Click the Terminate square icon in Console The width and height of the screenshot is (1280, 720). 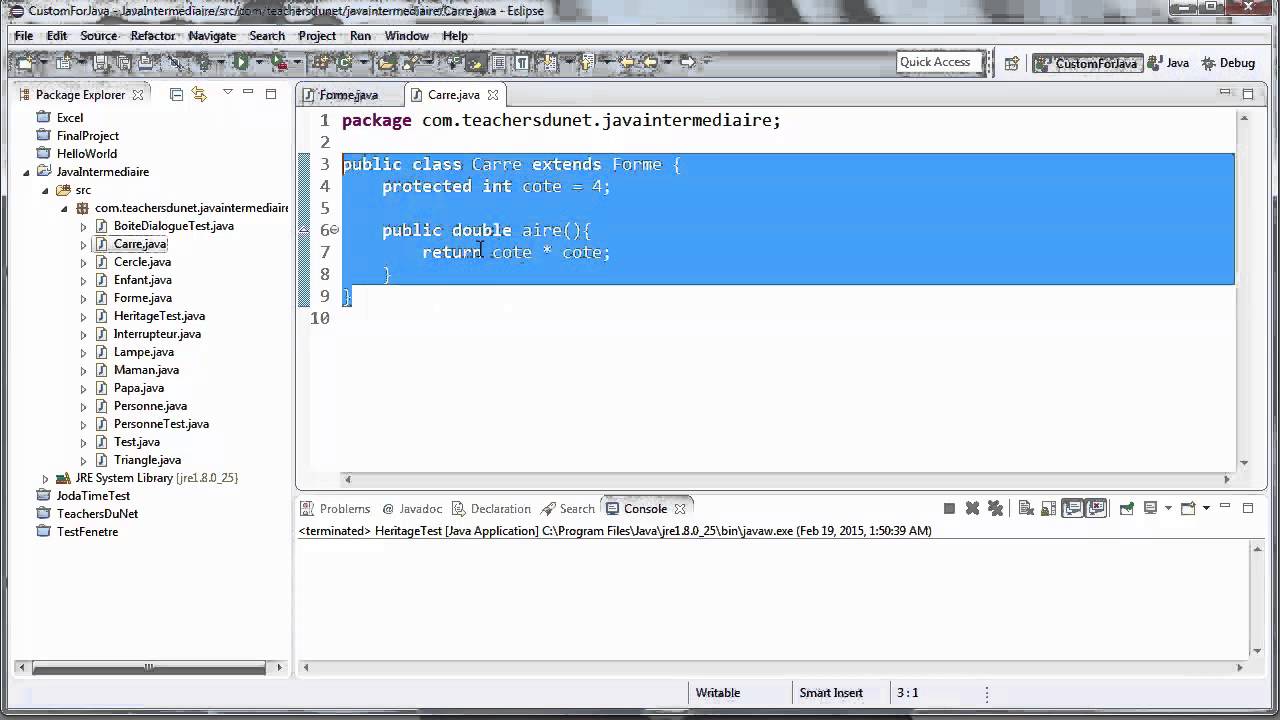(949, 508)
